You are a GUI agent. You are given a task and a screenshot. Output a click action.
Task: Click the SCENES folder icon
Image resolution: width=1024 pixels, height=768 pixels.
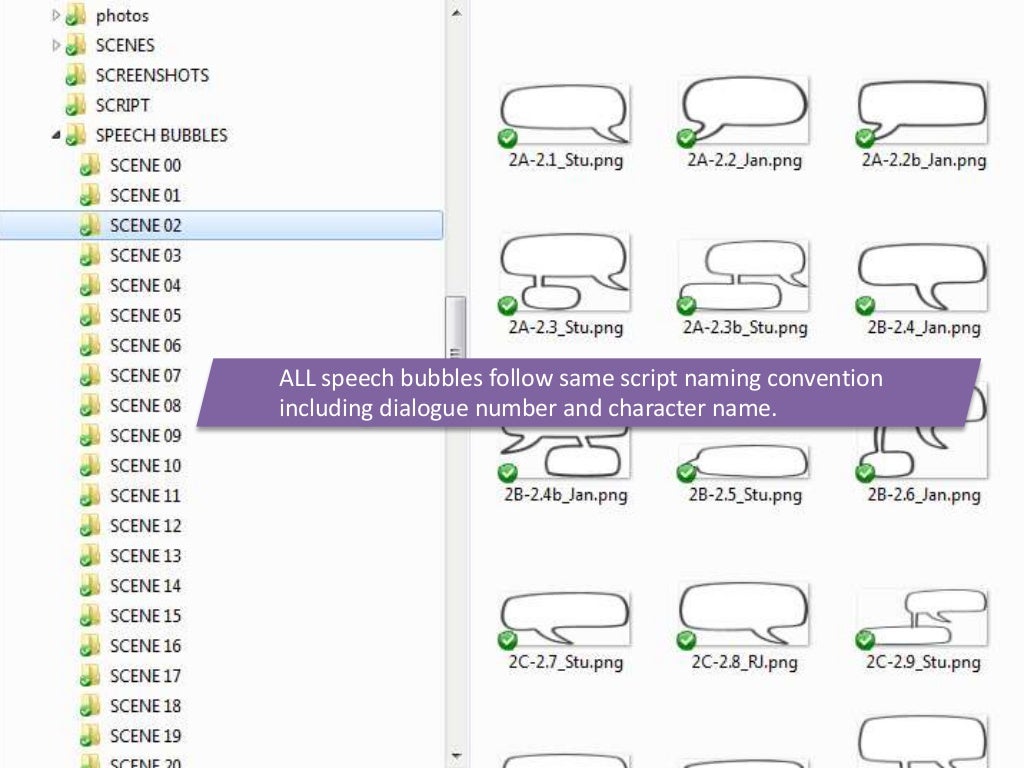click(x=76, y=45)
